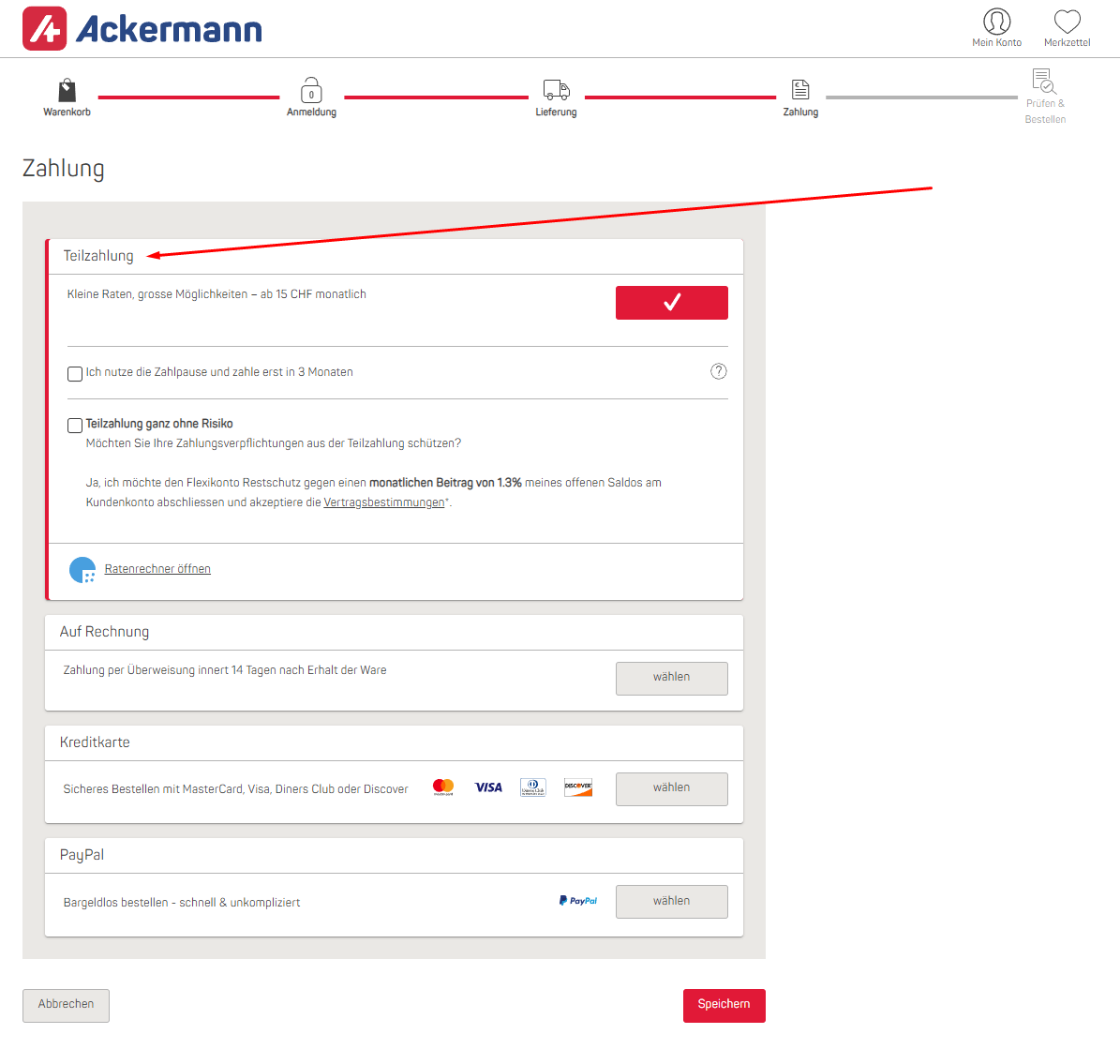Tick Teilzahlung ganz ohne Risiko checkbox
This screenshot has height=1064, width=1120.
75,426
